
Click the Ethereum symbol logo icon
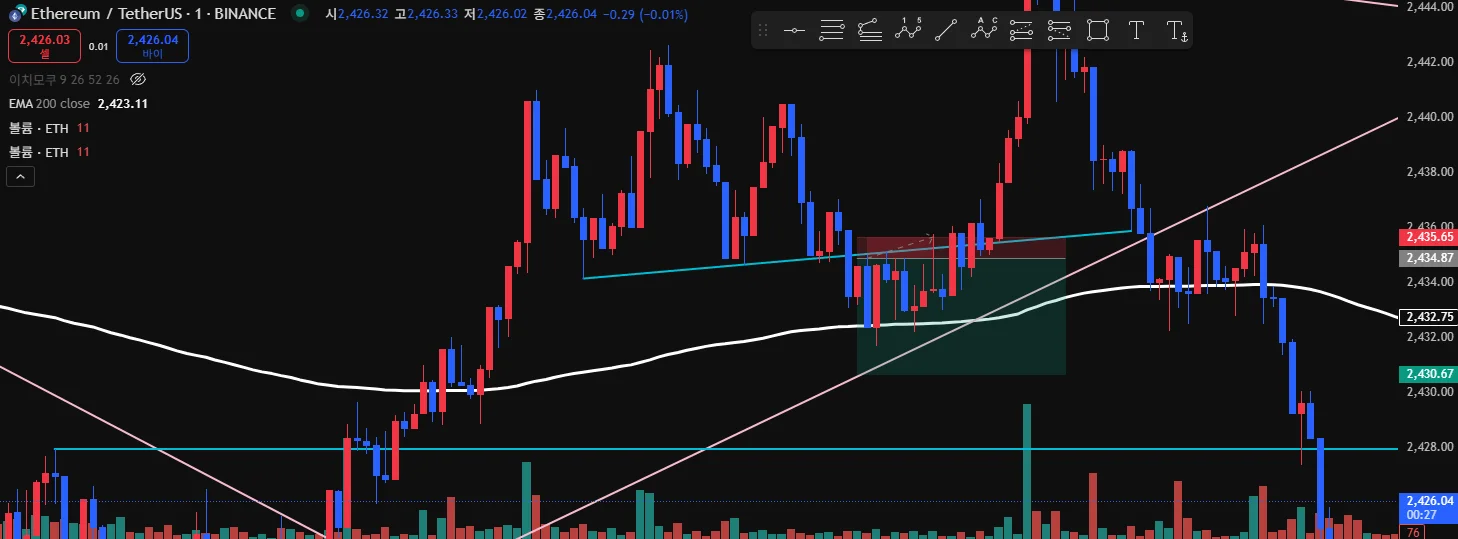pos(17,14)
